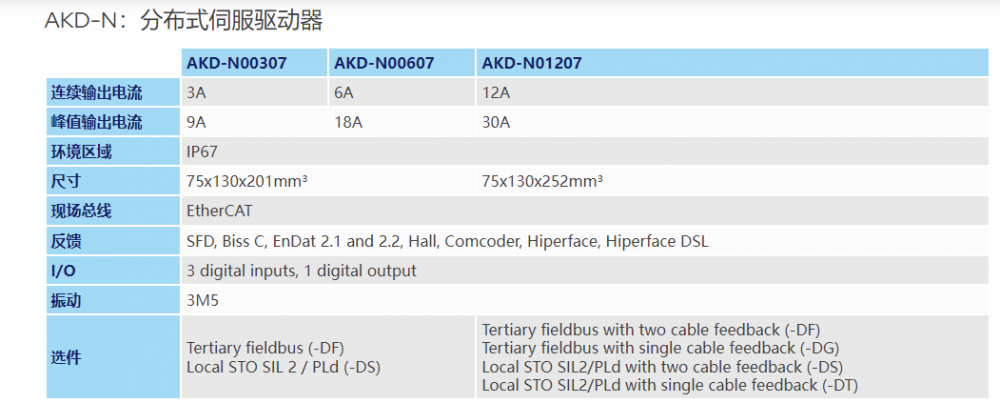Click the AKD-N 分布式伺服驱动器 title
Image resolution: width=1000 pixels, height=403 pixels.
pos(184,20)
